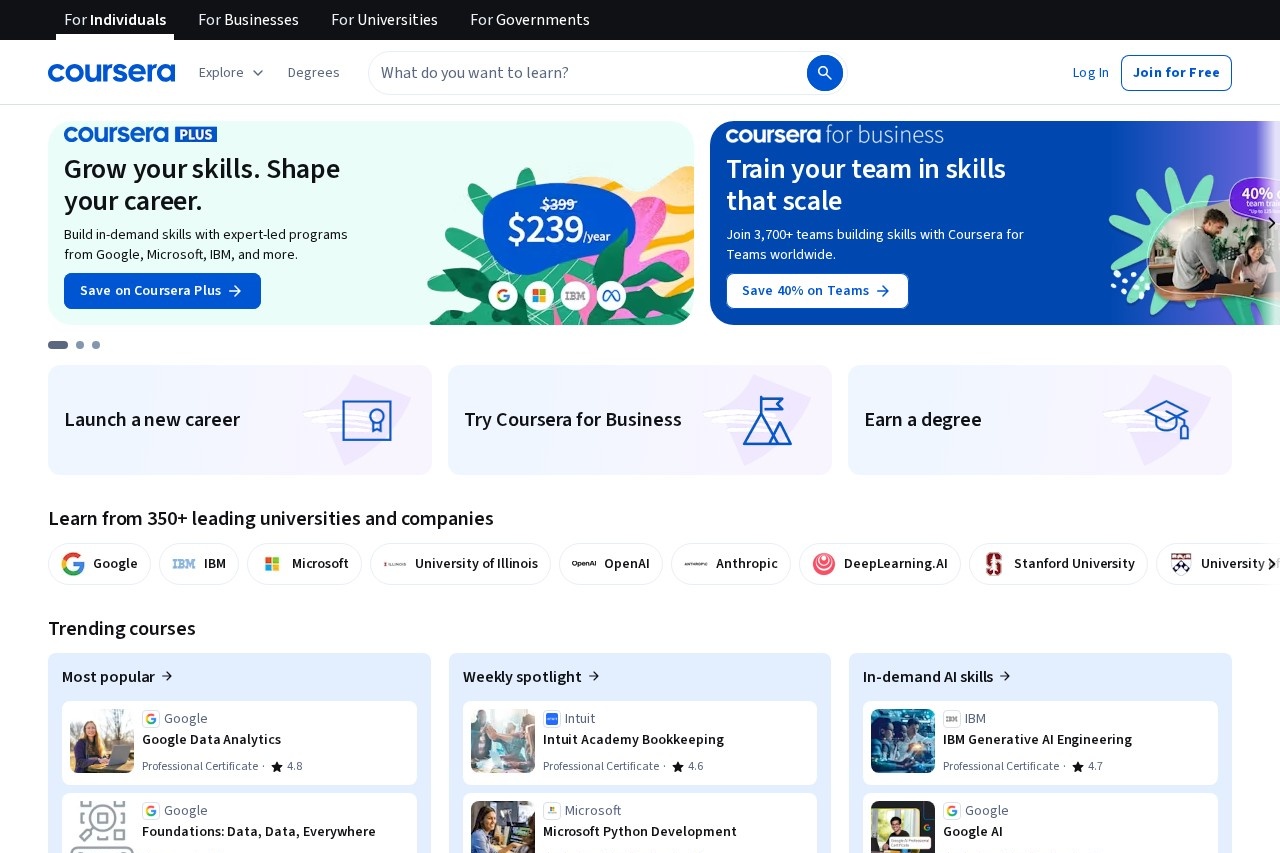Click the search magnifier icon
Screen dimensions: 1280x853
point(824,73)
